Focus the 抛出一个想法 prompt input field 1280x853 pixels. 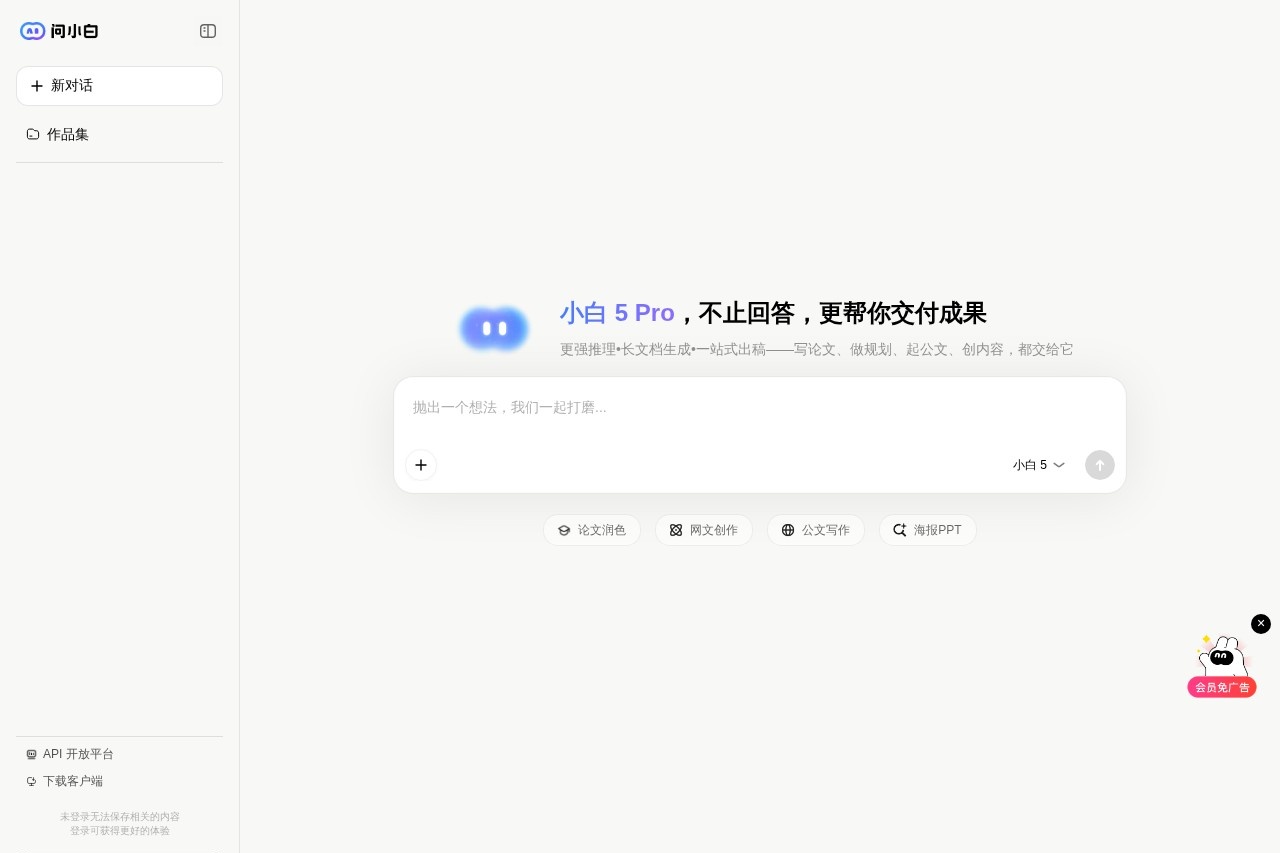[x=760, y=408]
